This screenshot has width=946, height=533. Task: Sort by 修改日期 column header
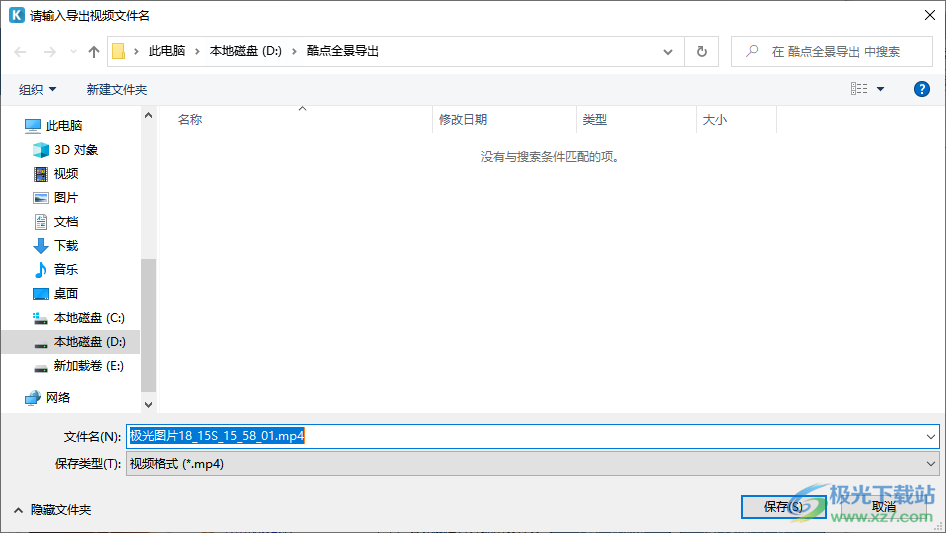[x=463, y=120]
